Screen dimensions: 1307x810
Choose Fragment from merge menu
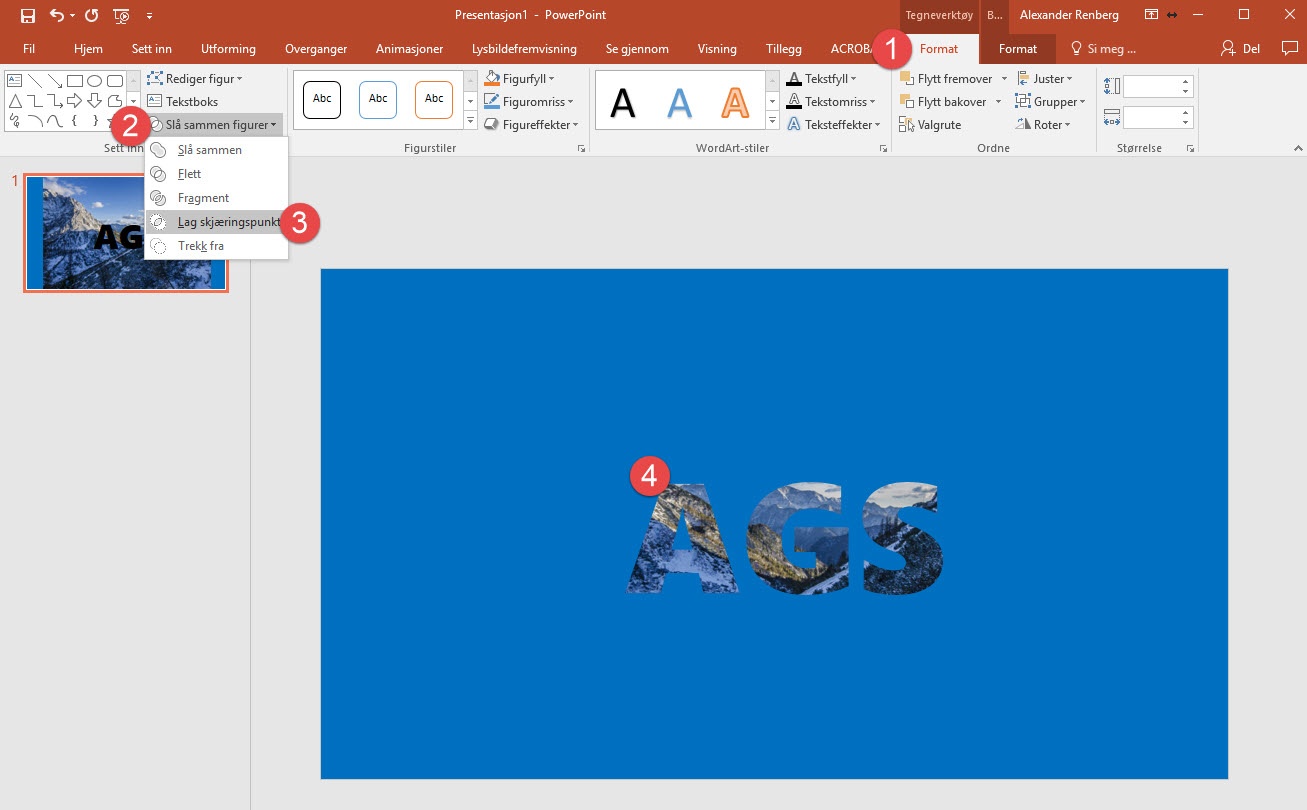pyautogui.click(x=216, y=198)
